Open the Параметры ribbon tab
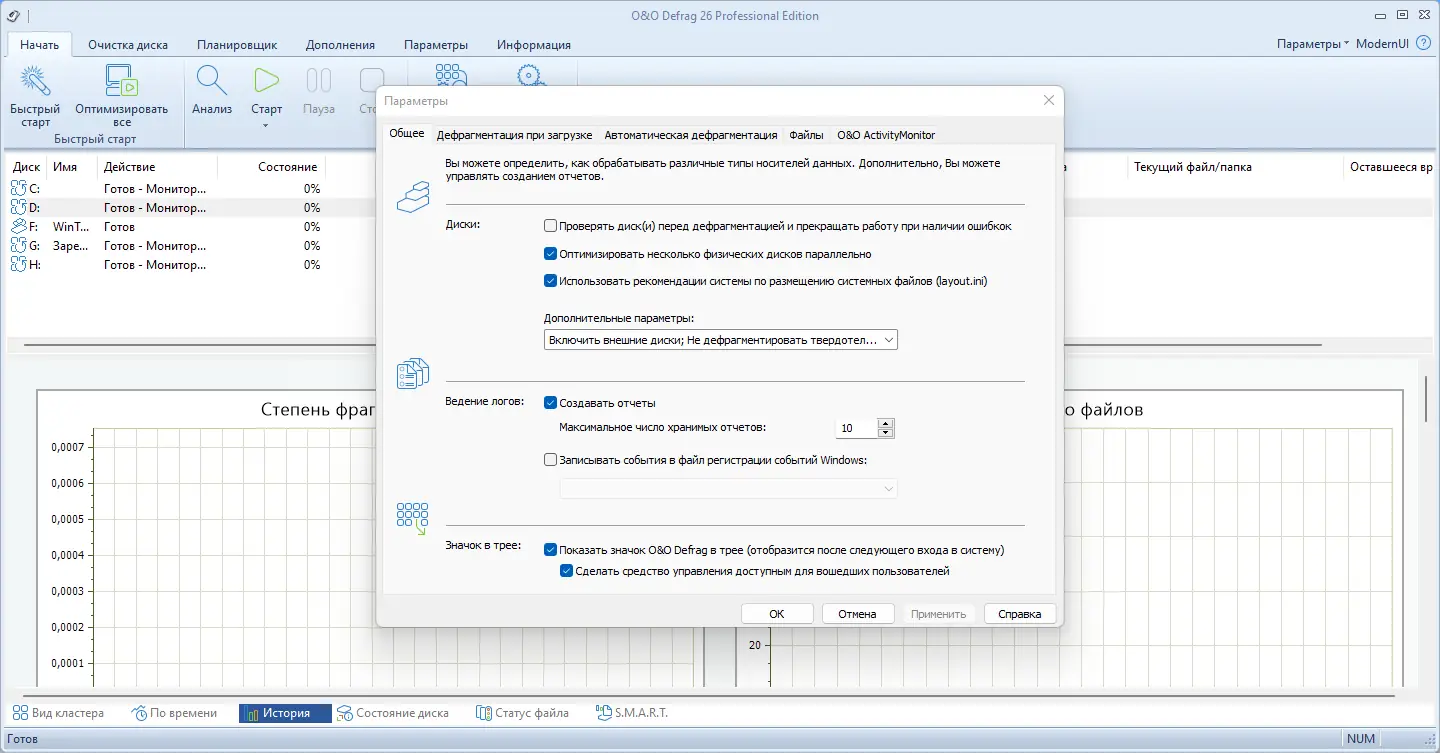The image size is (1440, 753). click(436, 45)
